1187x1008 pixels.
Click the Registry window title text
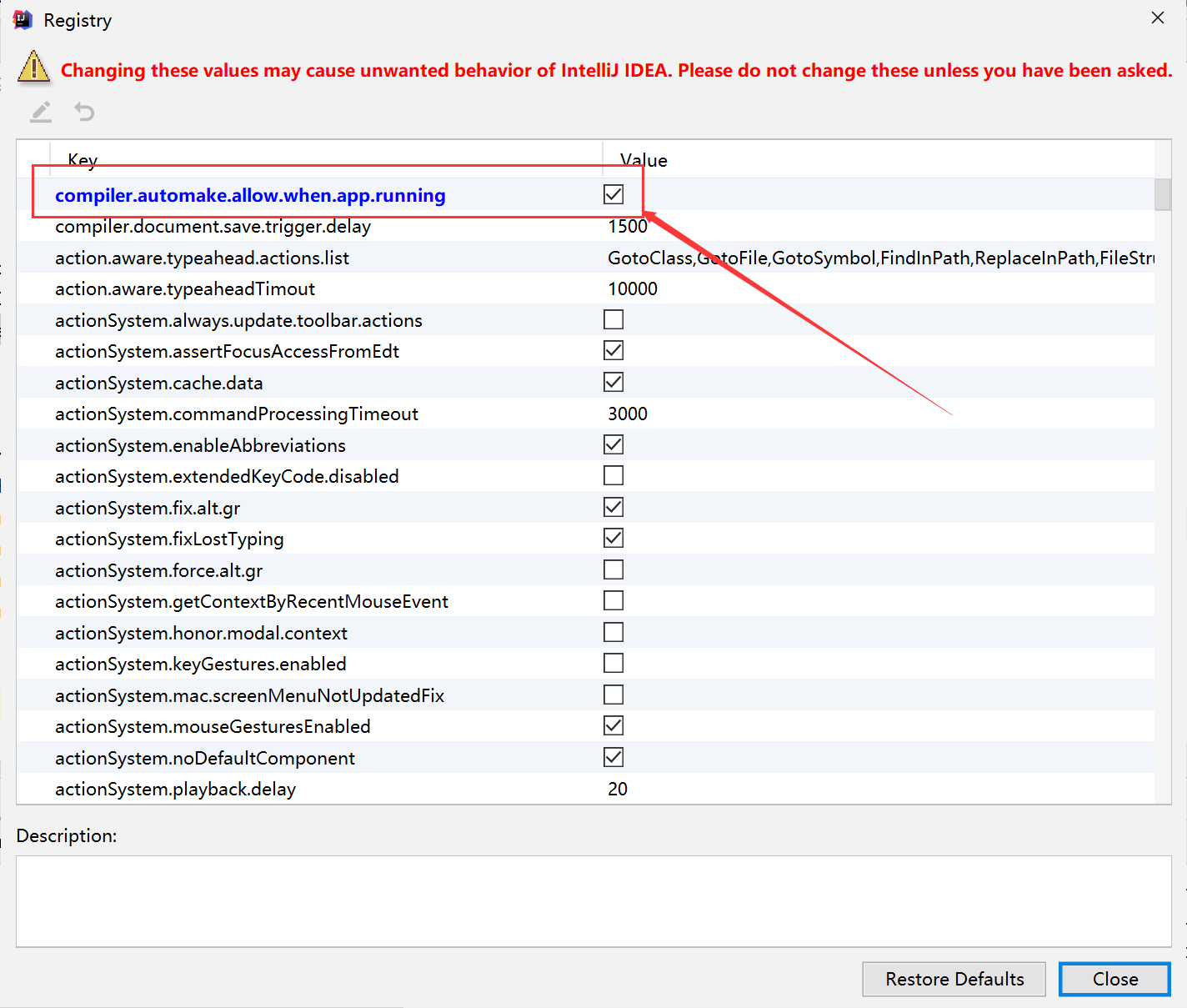point(78,21)
